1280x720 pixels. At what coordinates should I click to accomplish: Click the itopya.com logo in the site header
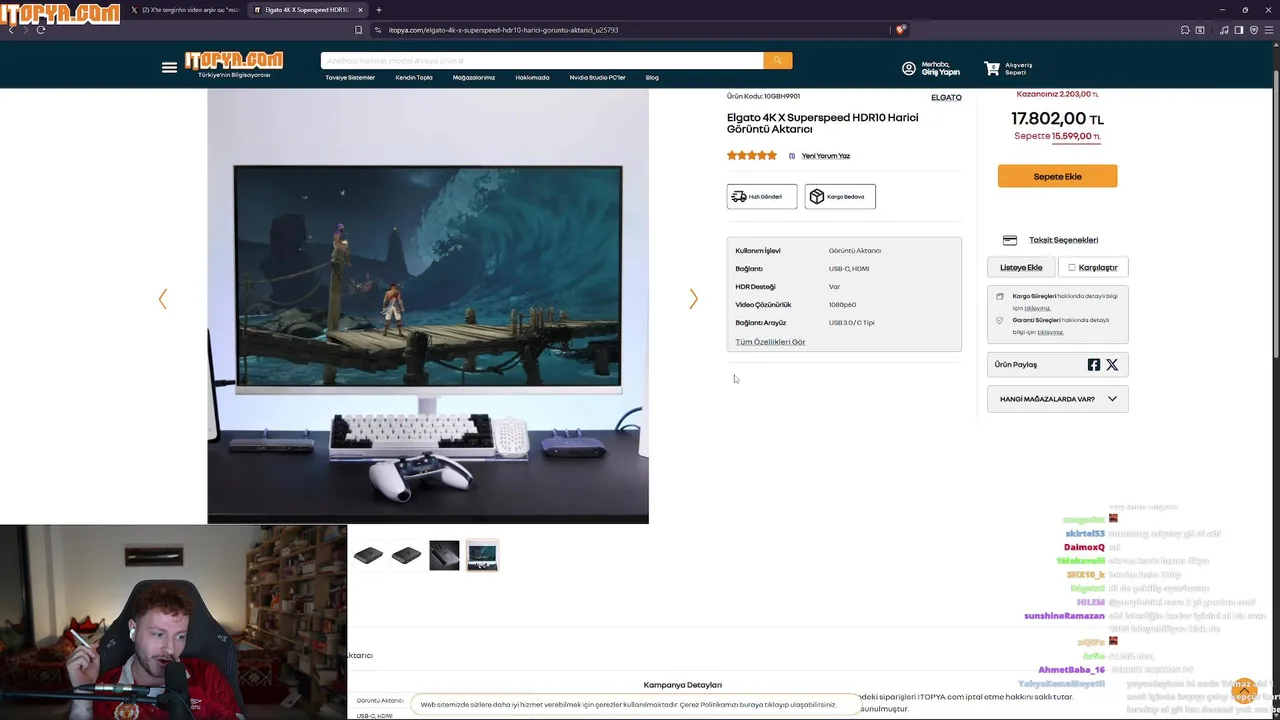pos(233,61)
